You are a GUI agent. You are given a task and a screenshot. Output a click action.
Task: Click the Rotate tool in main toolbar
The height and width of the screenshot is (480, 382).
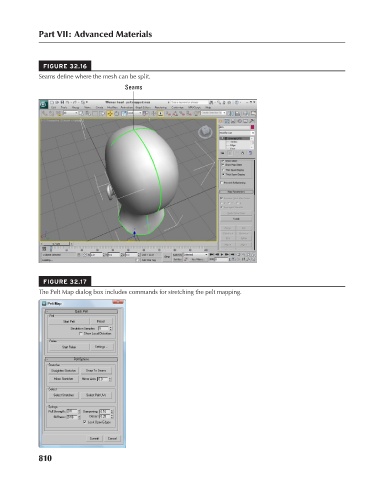click(x=117, y=114)
